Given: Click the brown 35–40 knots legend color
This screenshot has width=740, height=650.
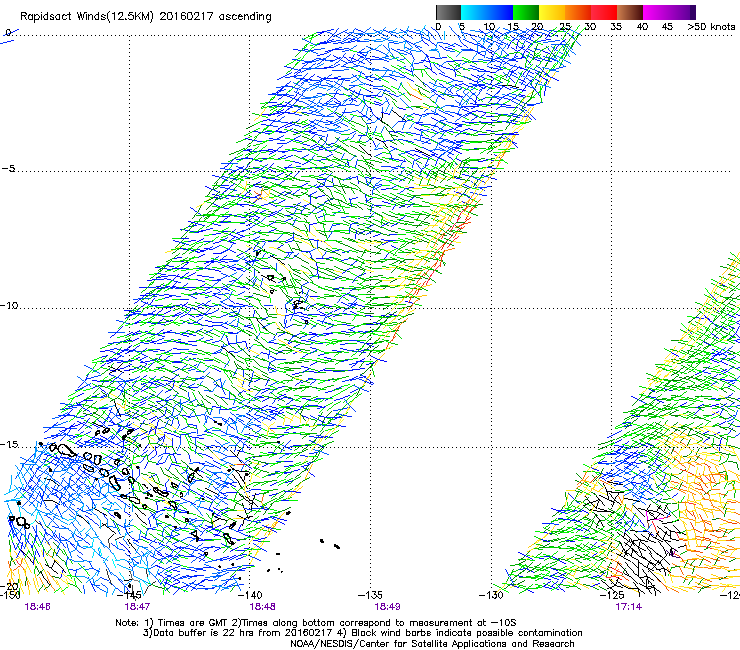Looking at the screenshot, I should click(630, 12).
